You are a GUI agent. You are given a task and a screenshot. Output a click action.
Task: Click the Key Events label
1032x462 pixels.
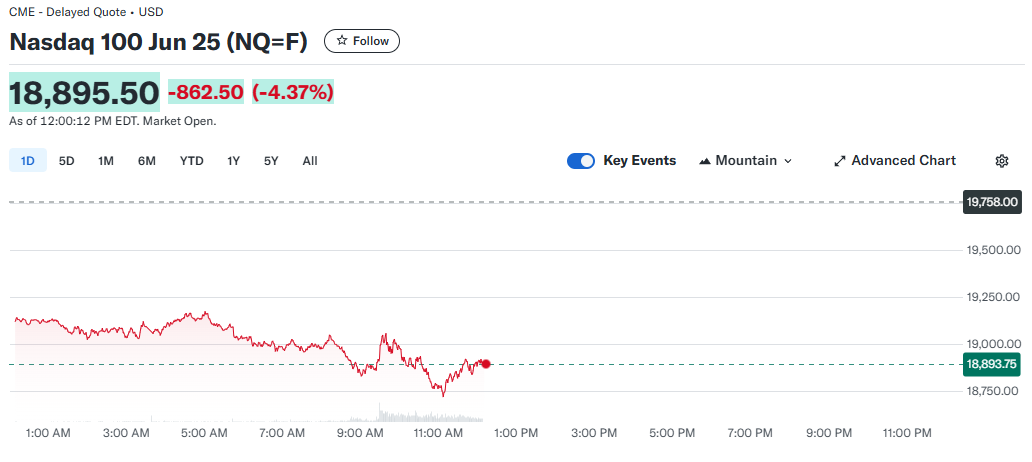(x=640, y=161)
